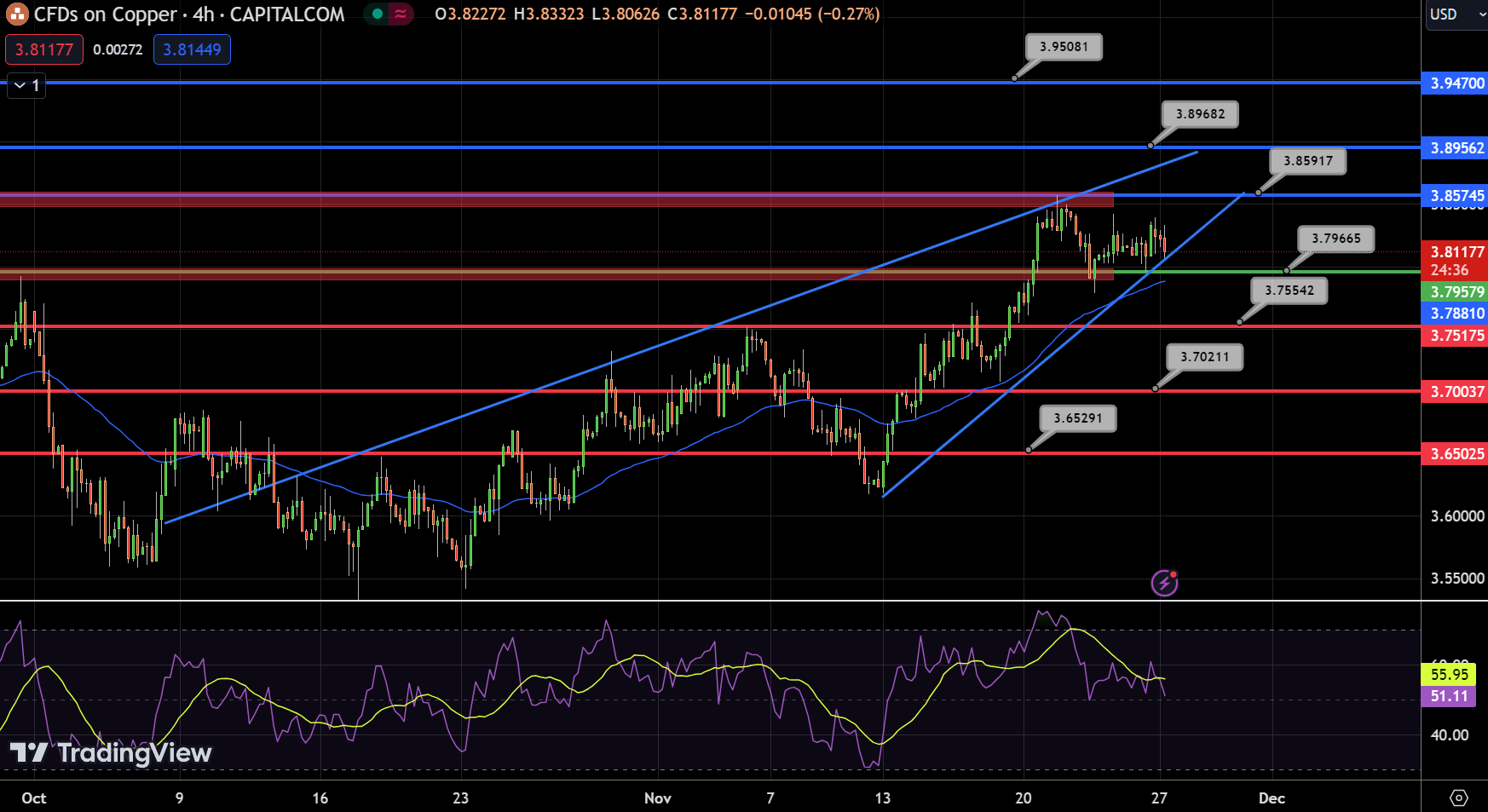Click the 3.89562 blue price axis label

coord(1455,148)
